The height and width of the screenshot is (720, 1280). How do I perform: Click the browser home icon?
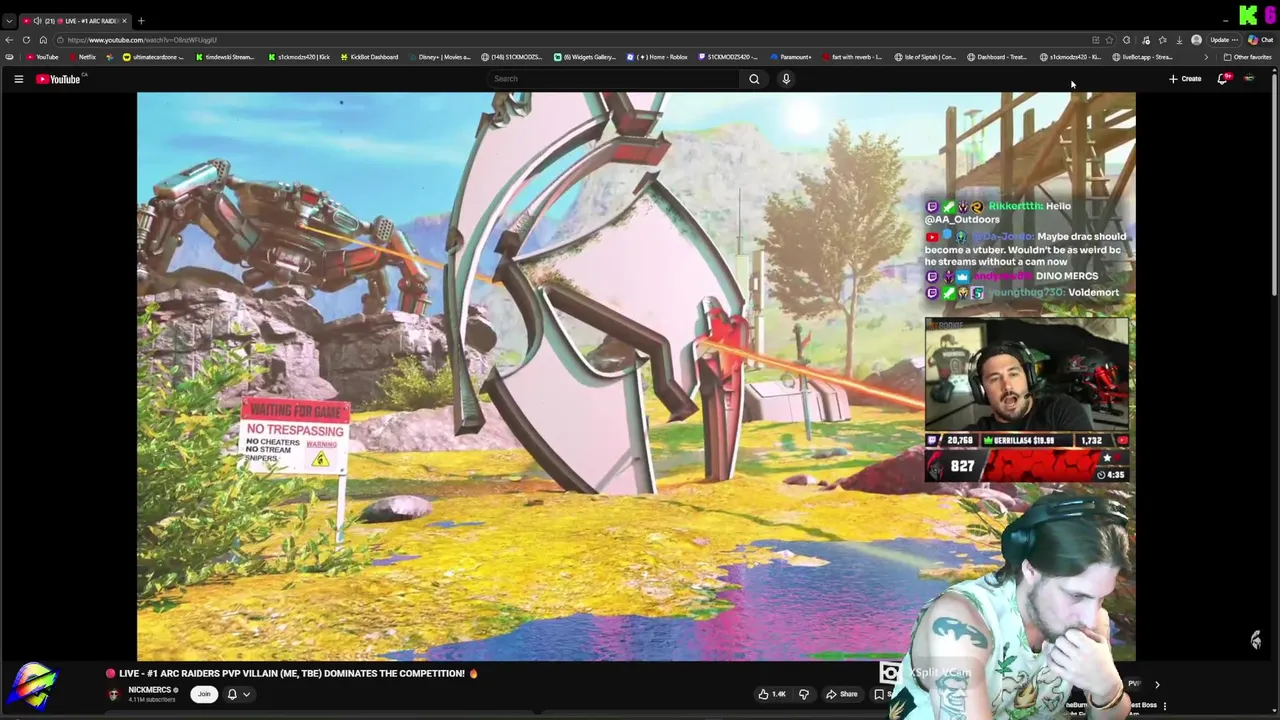[43, 40]
